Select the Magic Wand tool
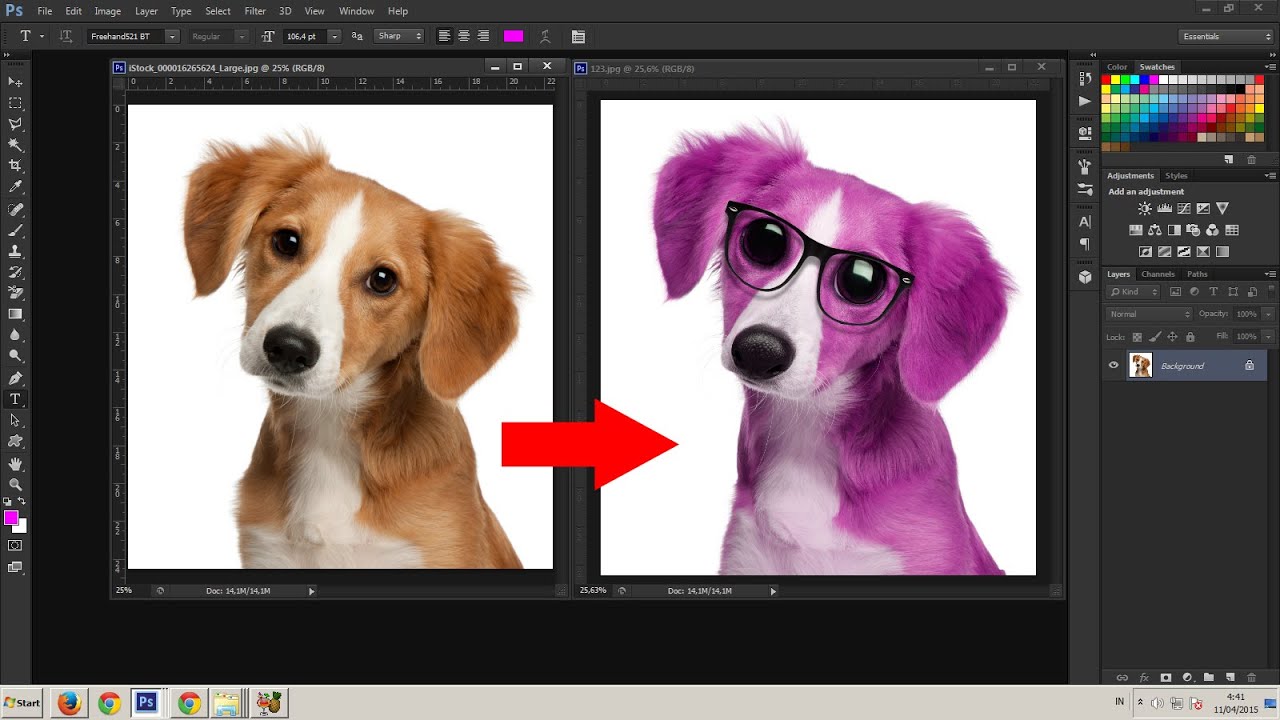 (15, 145)
